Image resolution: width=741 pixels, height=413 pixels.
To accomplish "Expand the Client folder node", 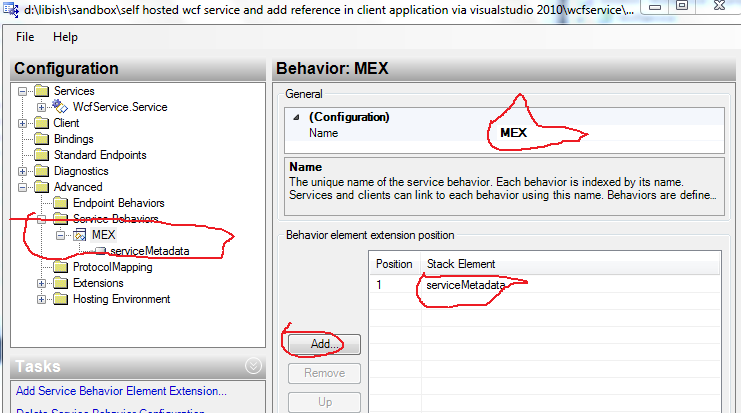I will [x=22, y=123].
